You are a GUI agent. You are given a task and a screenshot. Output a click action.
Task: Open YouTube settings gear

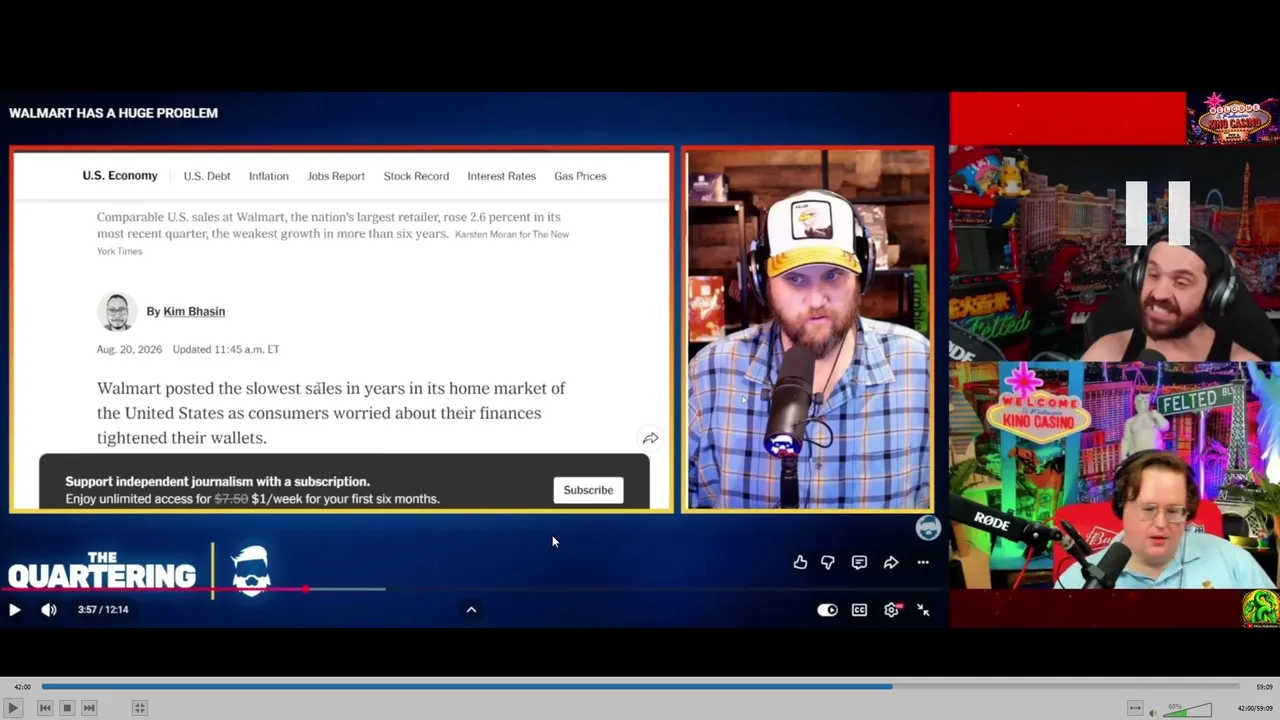click(x=891, y=610)
